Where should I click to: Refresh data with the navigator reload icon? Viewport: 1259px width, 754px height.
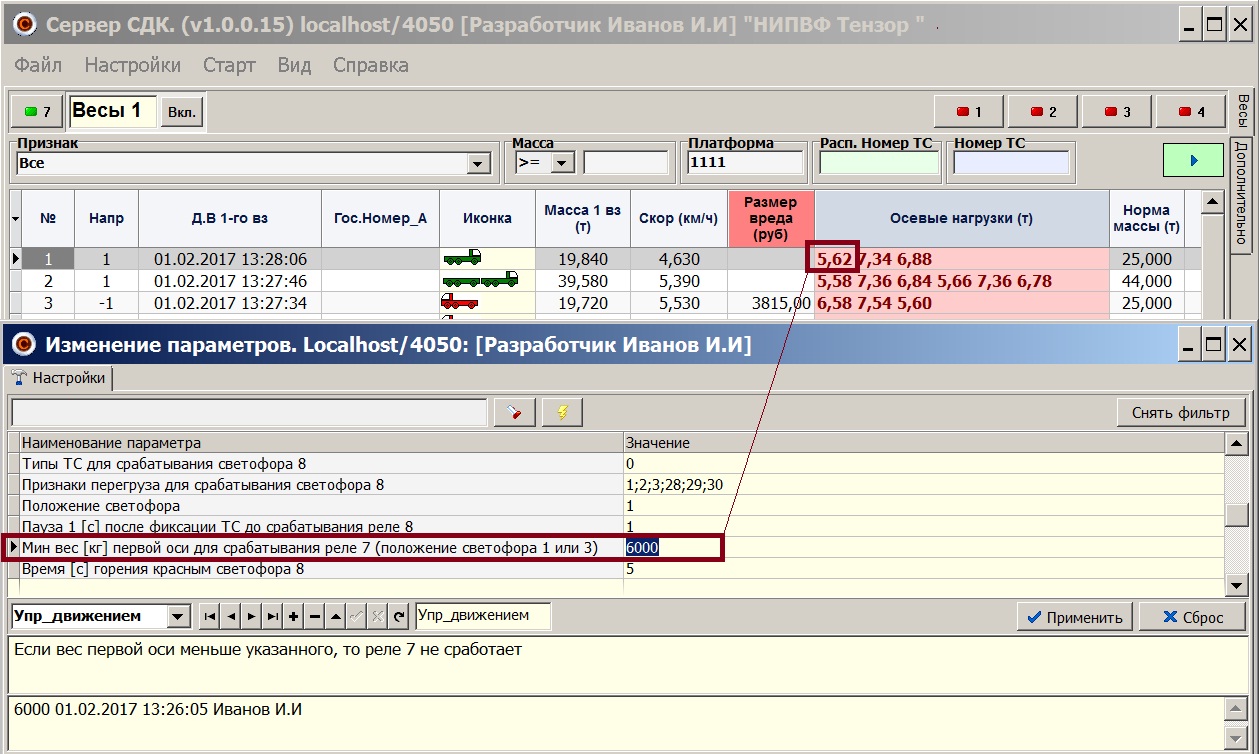399,617
